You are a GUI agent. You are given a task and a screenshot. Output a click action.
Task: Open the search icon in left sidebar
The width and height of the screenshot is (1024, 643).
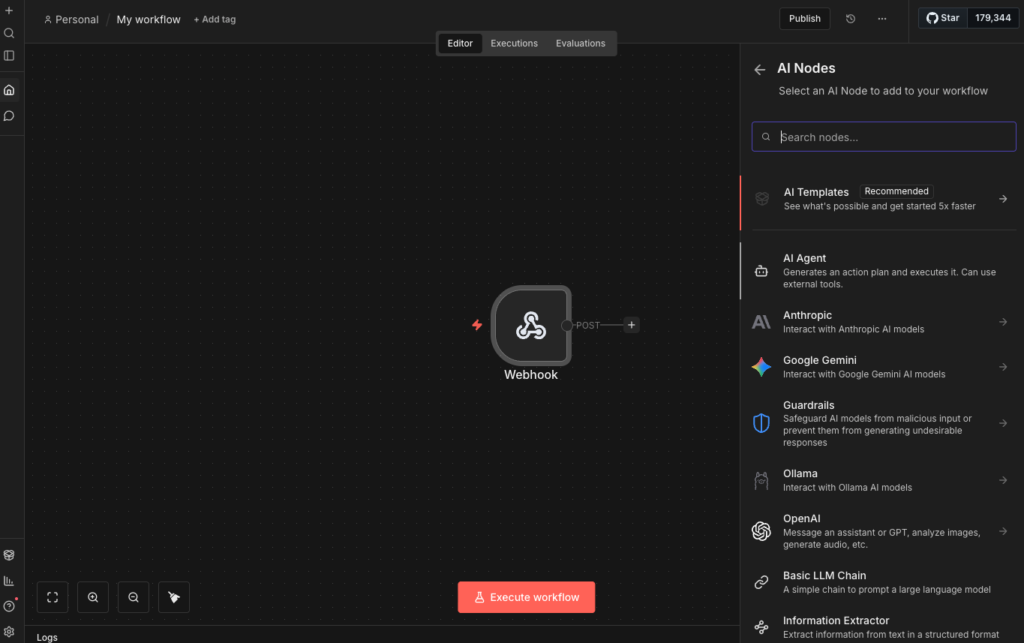9,33
